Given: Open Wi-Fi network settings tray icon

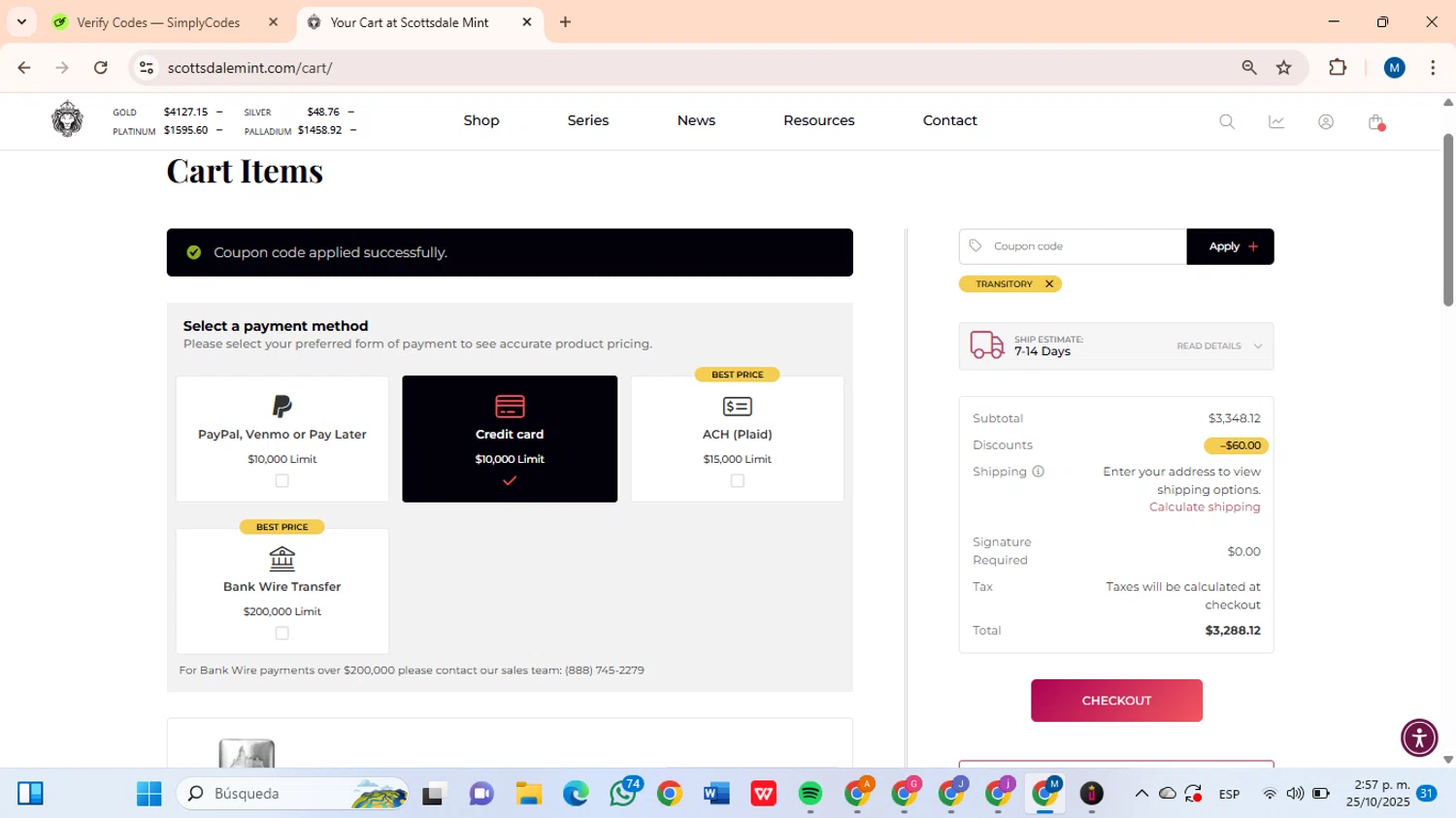Looking at the screenshot, I should coord(1270,794).
